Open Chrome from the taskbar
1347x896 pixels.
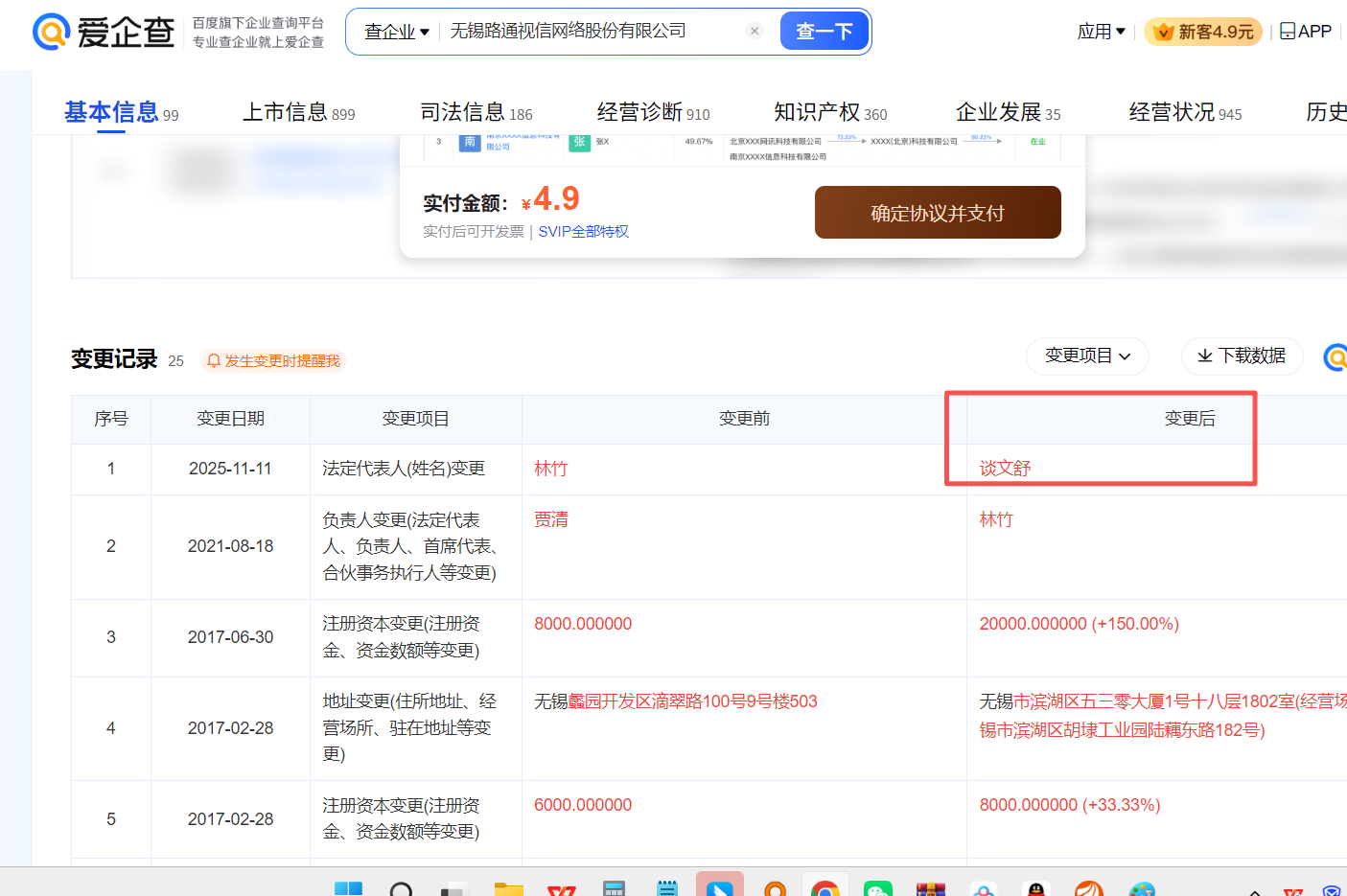(x=824, y=888)
